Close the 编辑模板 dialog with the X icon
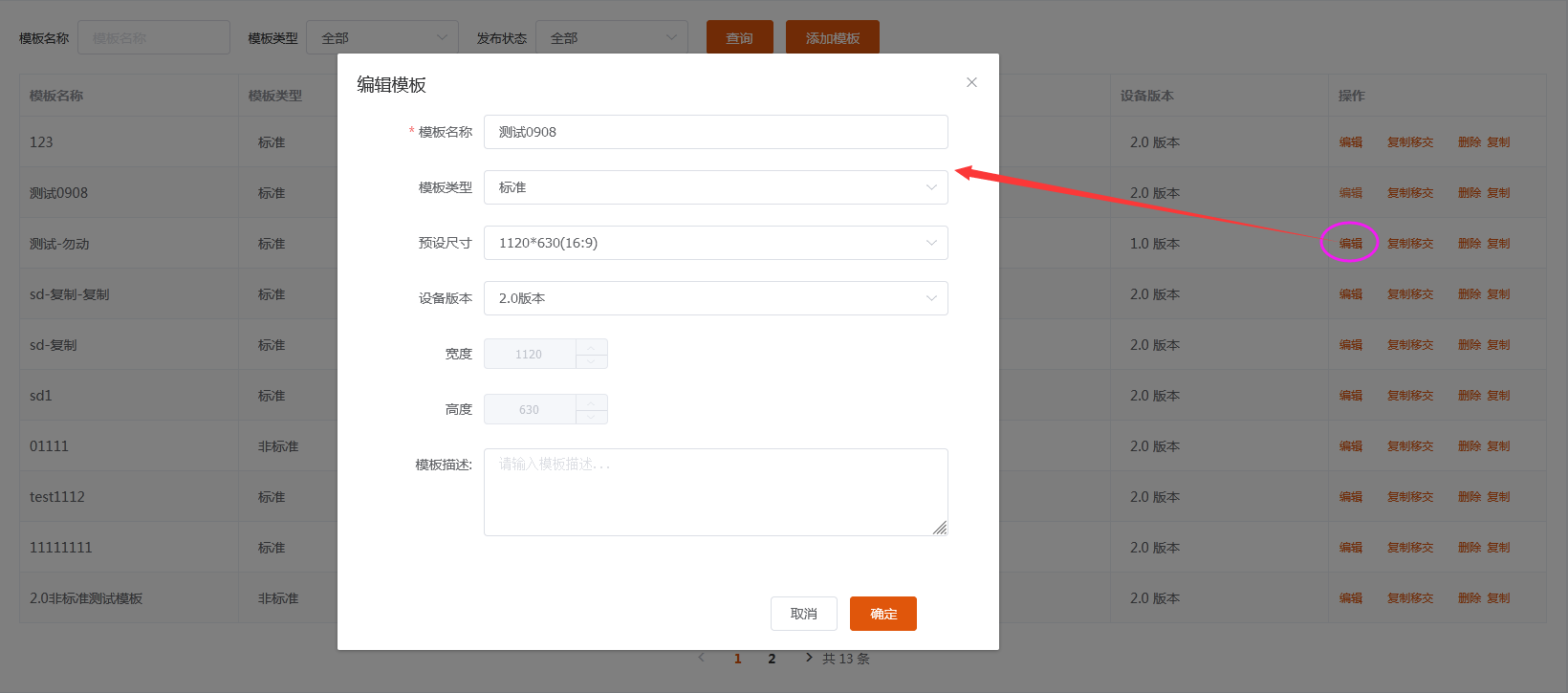The height and width of the screenshot is (693, 1568). (971, 82)
